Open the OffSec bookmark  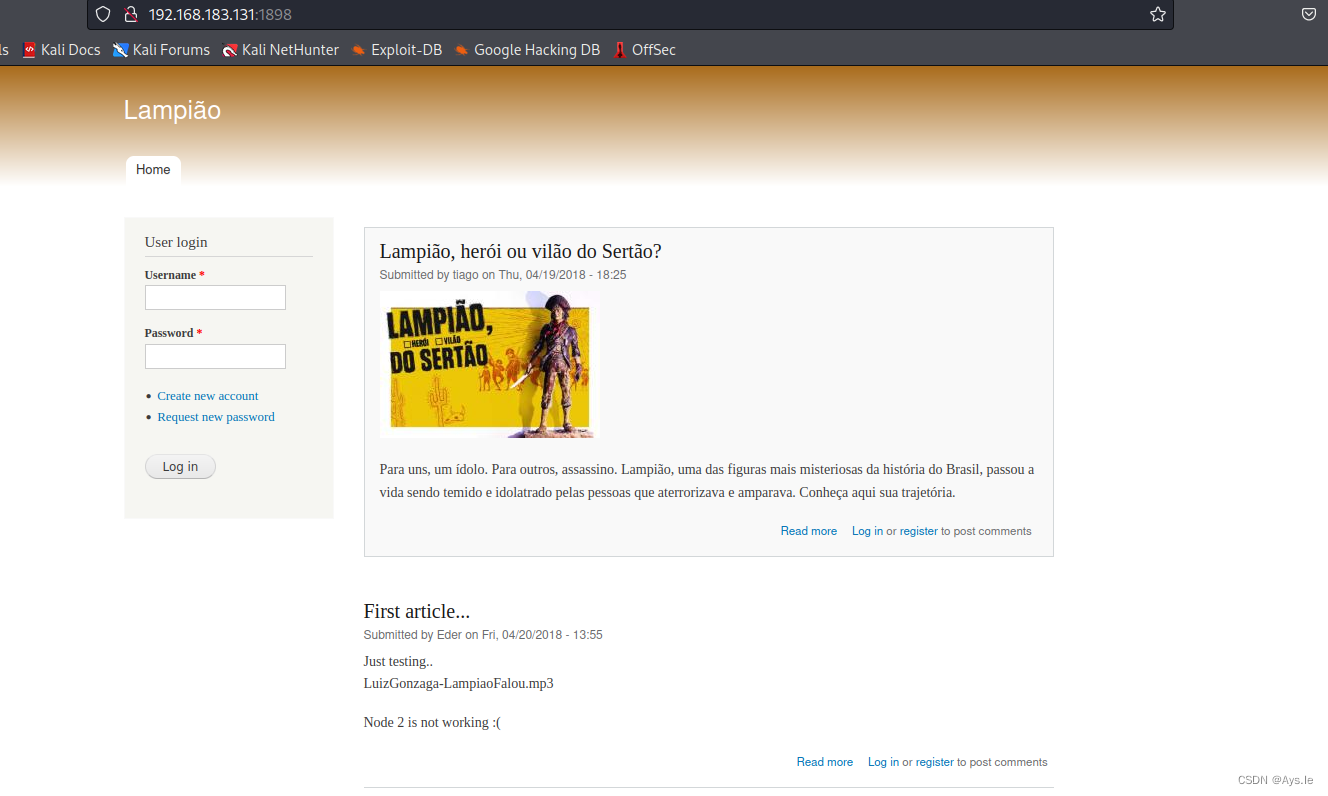pyautogui.click(x=645, y=49)
